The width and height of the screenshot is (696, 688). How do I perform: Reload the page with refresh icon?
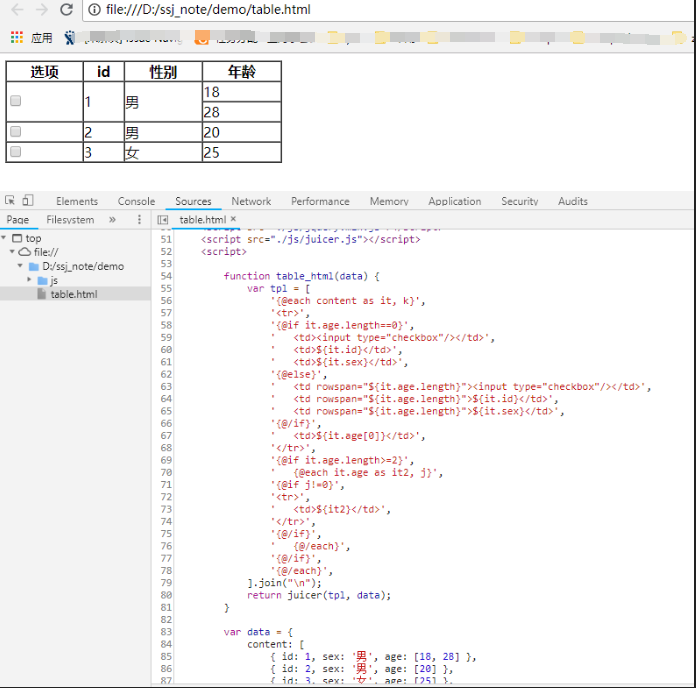click(67, 9)
